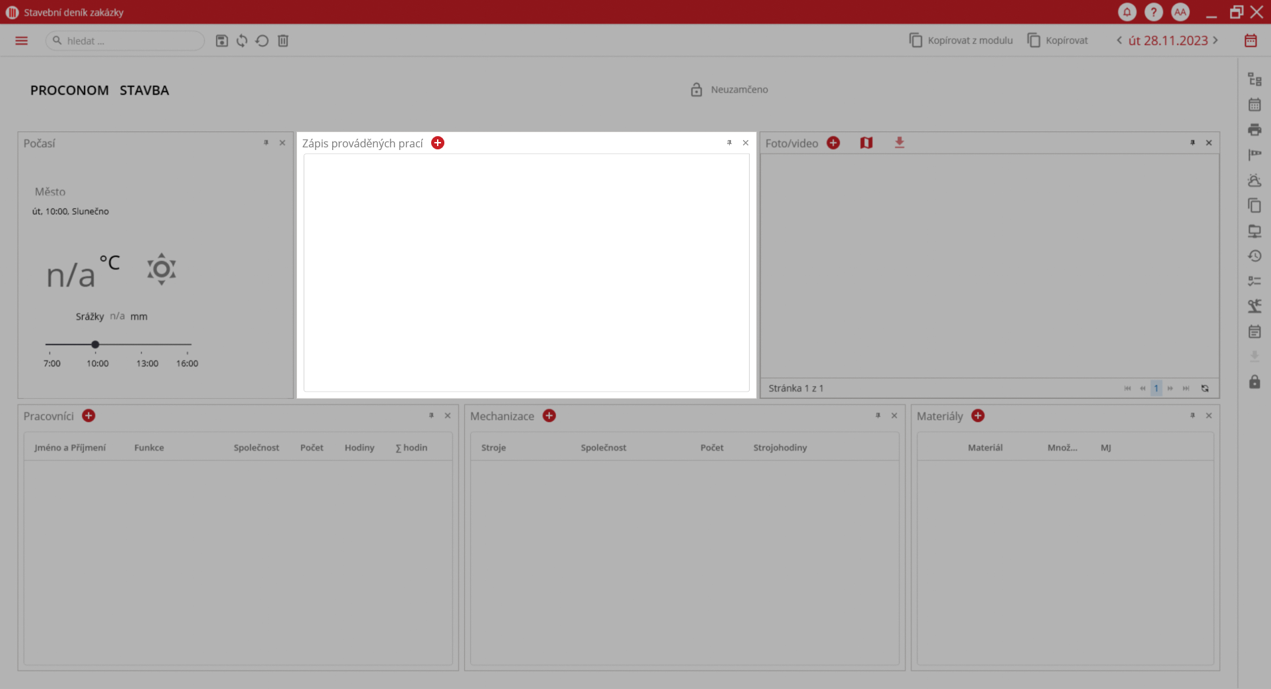Click the weather time slider handle
This screenshot has height=689, width=1271.
tap(95, 344)
